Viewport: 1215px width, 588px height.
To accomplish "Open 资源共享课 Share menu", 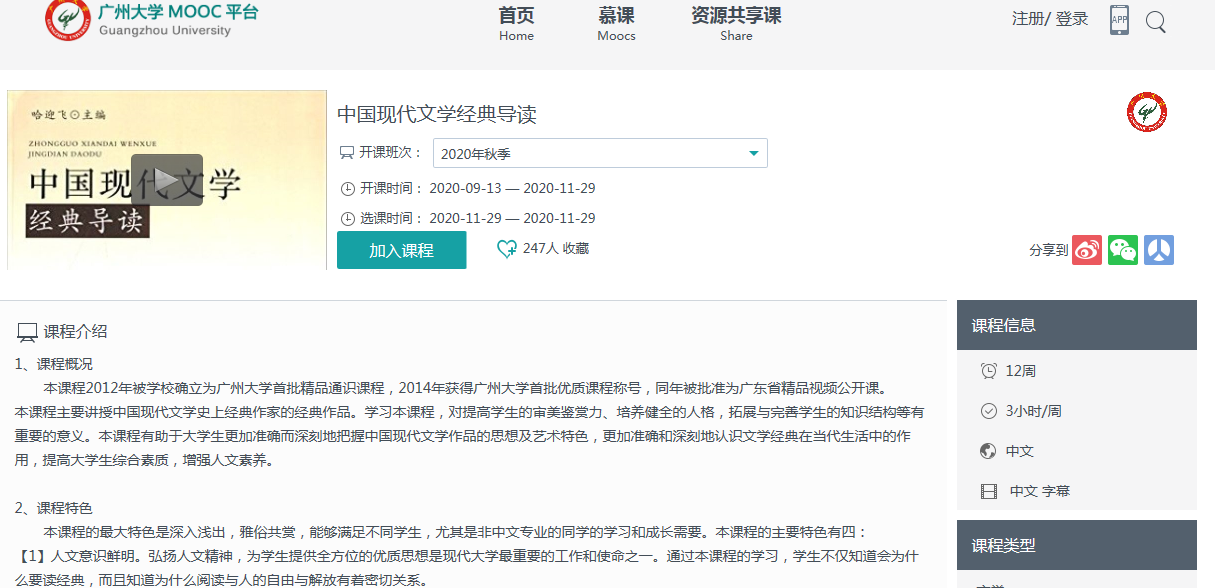I will click(x=736, y=24).
